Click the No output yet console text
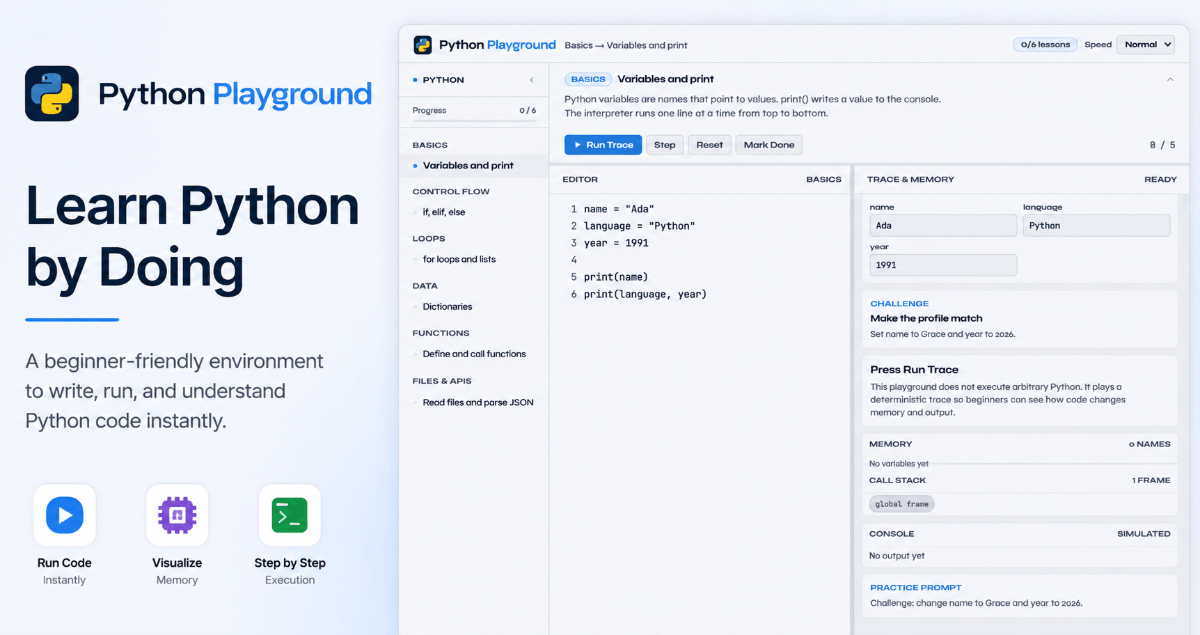Image resolution: width=1200 pixels, height=635 pixels. pos(896,556)
